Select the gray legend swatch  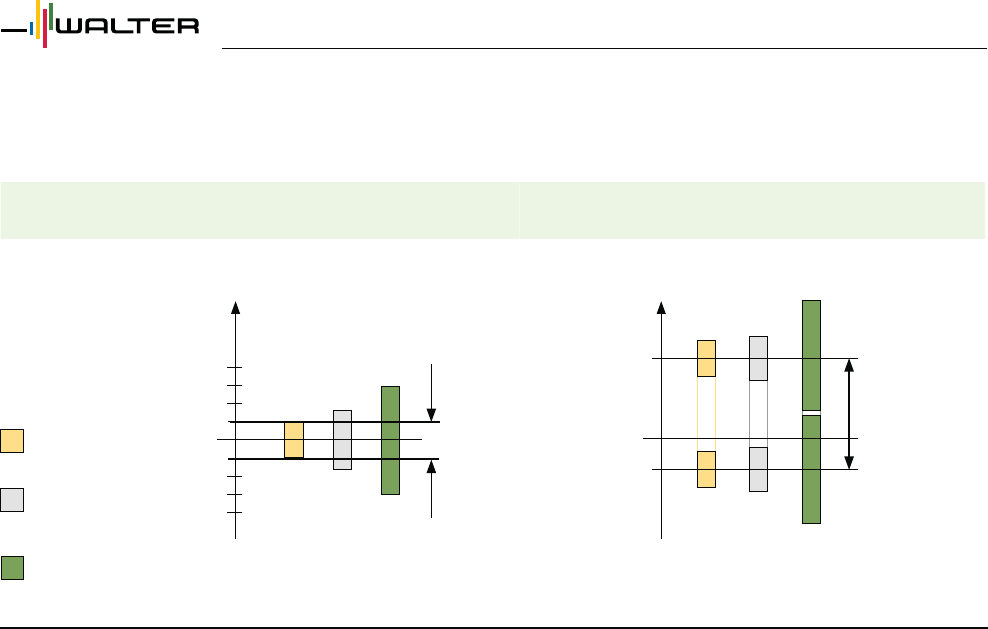(12, 500)
